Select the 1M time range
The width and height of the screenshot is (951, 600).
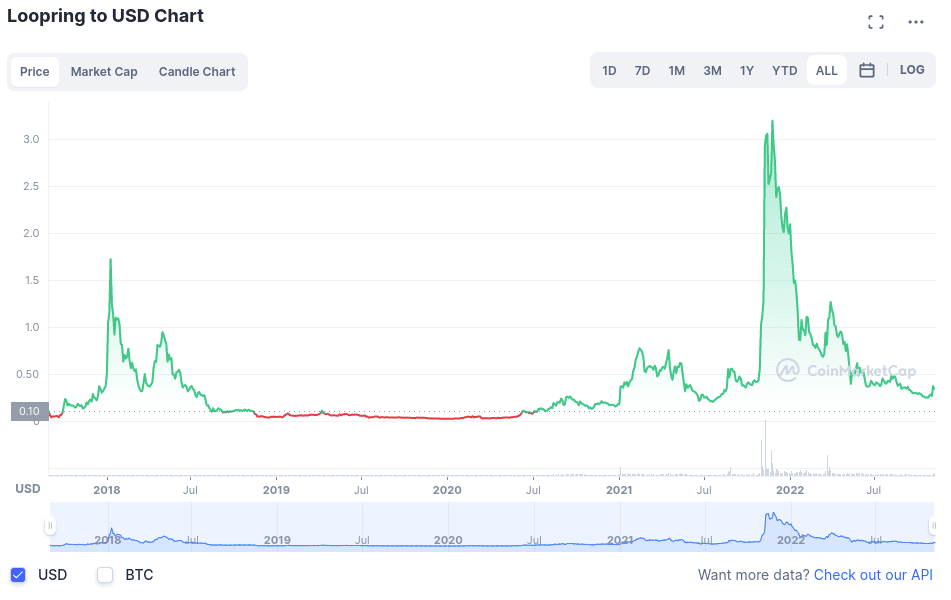point(676,71)
